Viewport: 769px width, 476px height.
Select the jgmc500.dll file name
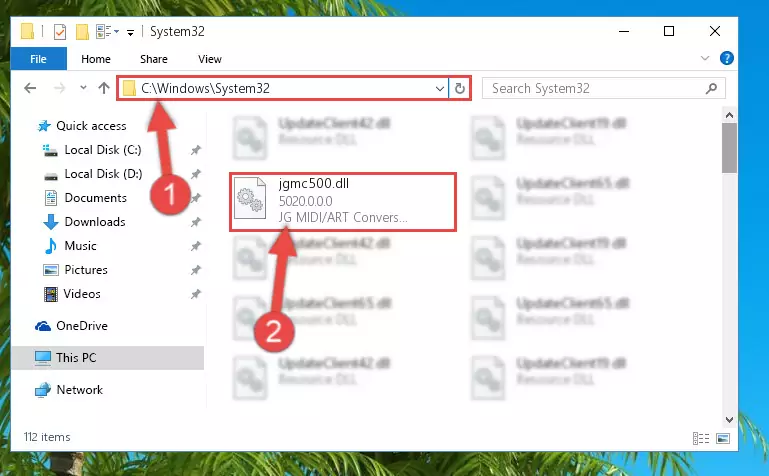(314, 184)
